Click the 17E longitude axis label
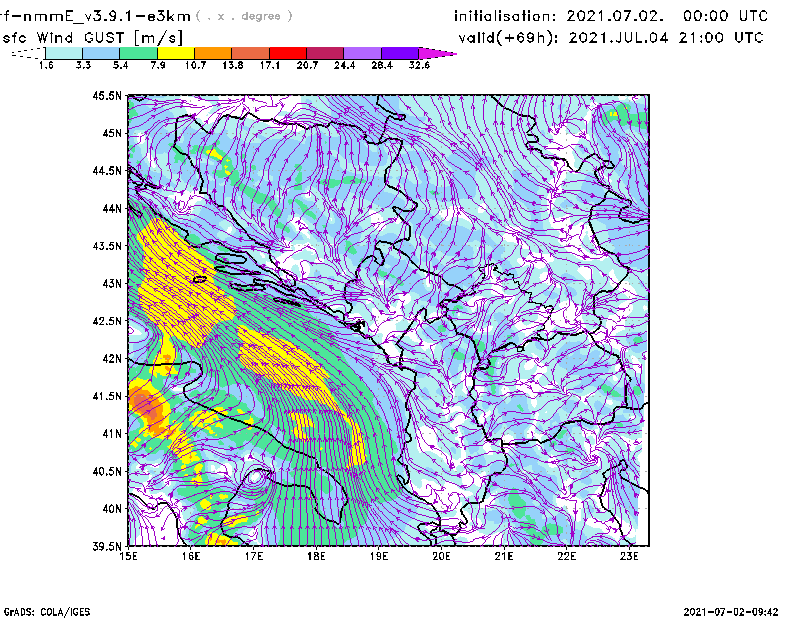The width and height of the screenshot is (800, 618). coord(254,556)
